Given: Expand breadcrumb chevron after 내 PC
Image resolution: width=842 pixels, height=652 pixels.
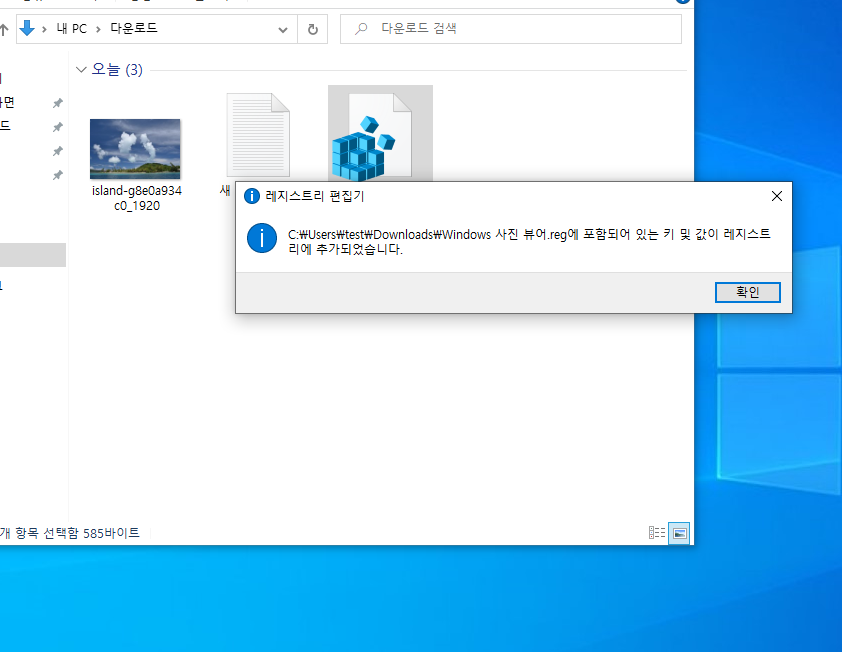Looking at the screenshot, I should tap(98, 30).
